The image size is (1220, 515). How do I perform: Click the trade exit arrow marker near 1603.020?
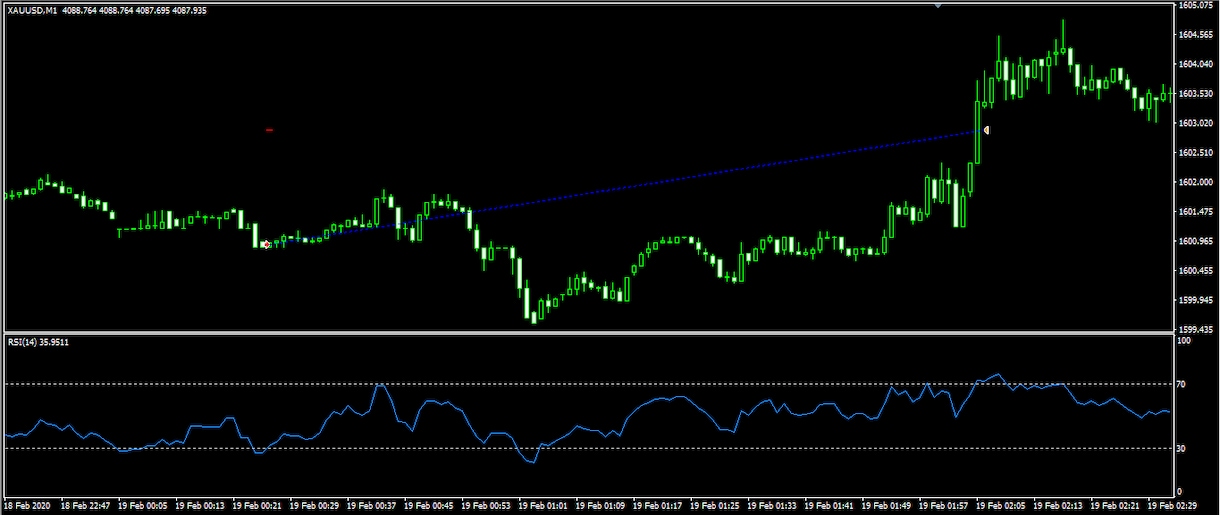(x=986, y=130)
